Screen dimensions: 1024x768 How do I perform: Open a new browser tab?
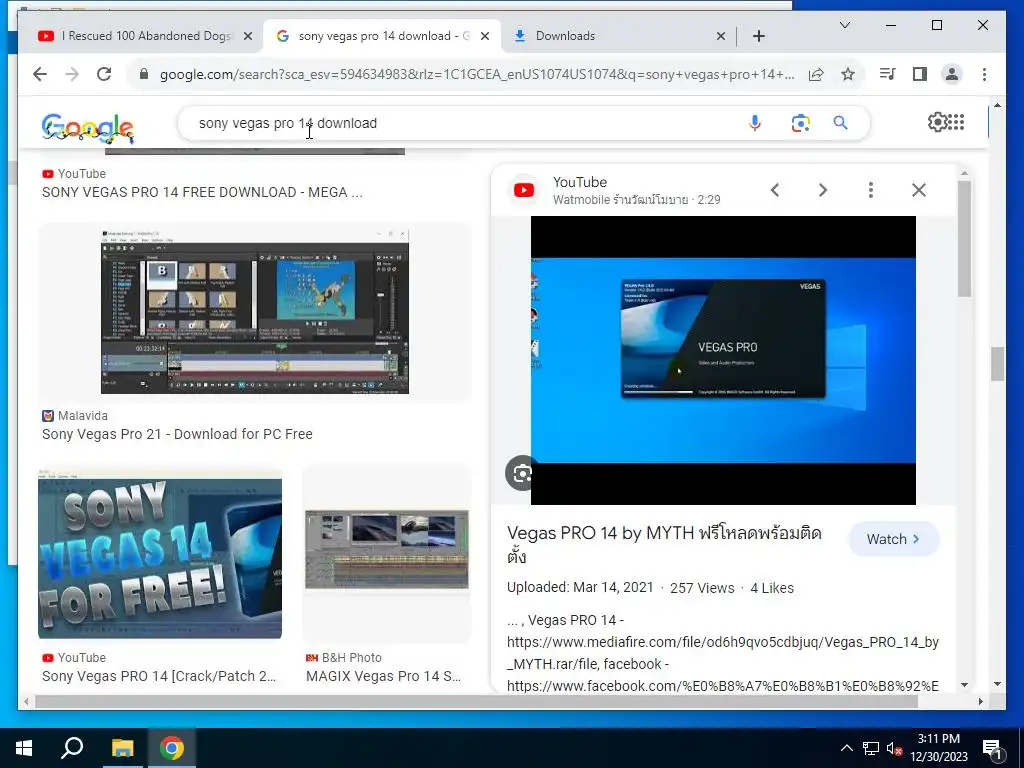tap(759, 36)
